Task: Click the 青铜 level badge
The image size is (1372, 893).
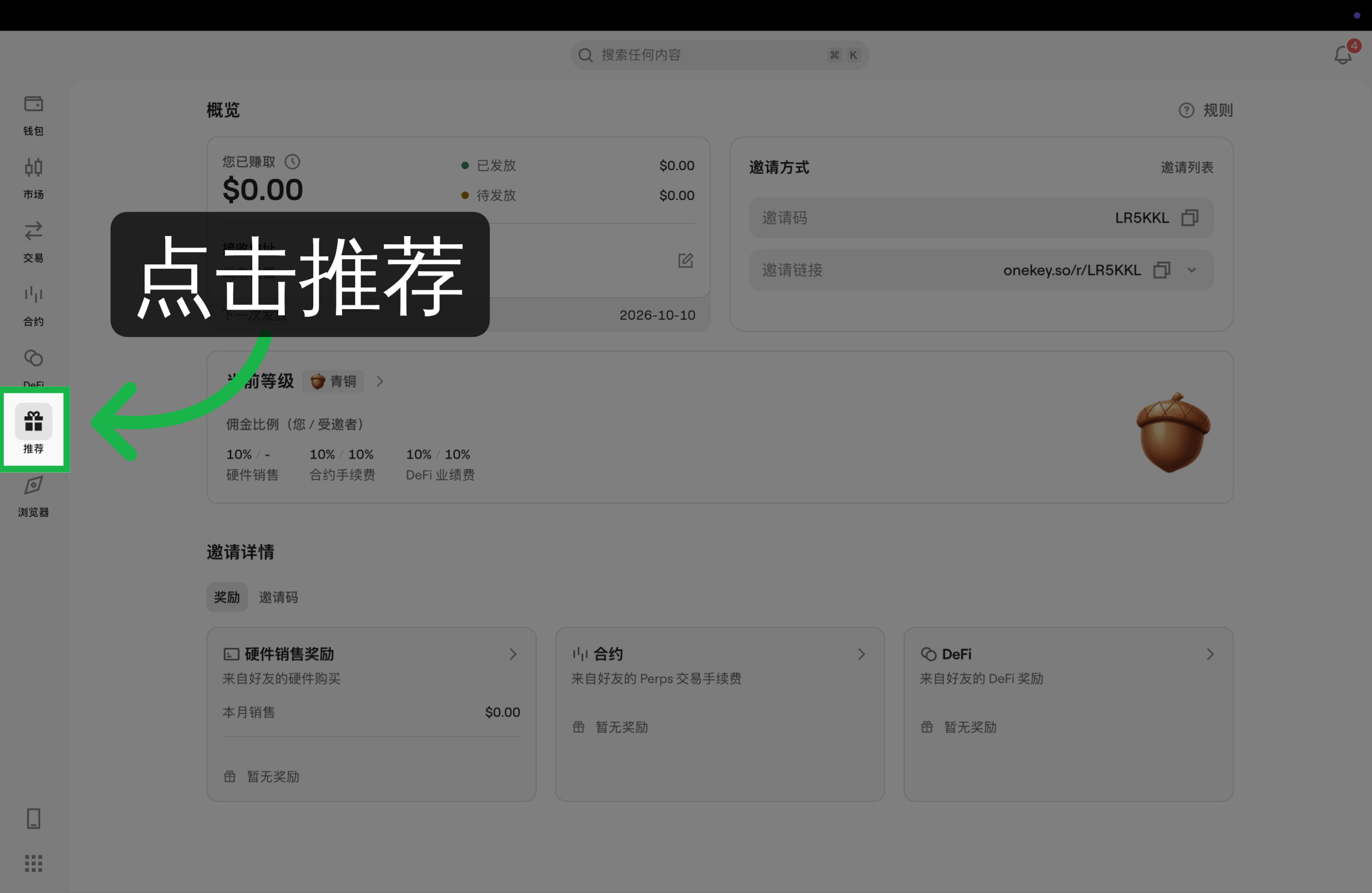Action: pos(333,381)
